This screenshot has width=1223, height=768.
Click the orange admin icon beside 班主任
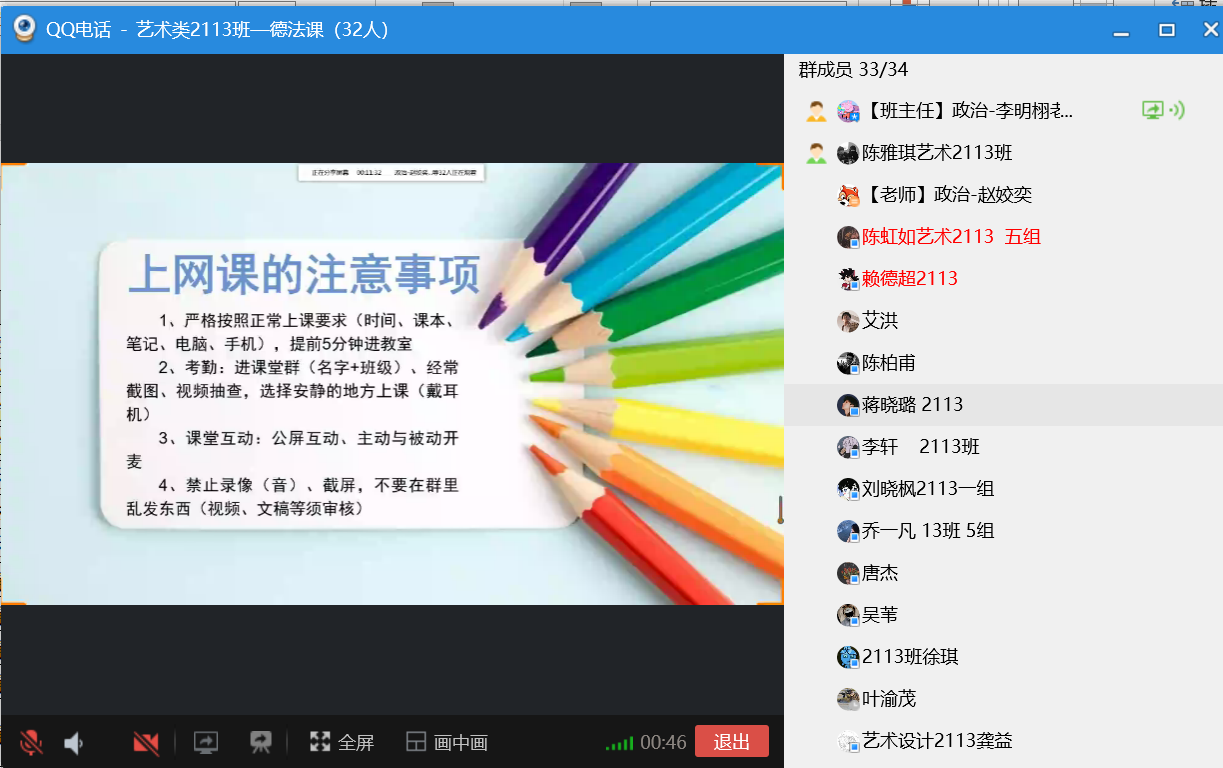tap(817, 111)
